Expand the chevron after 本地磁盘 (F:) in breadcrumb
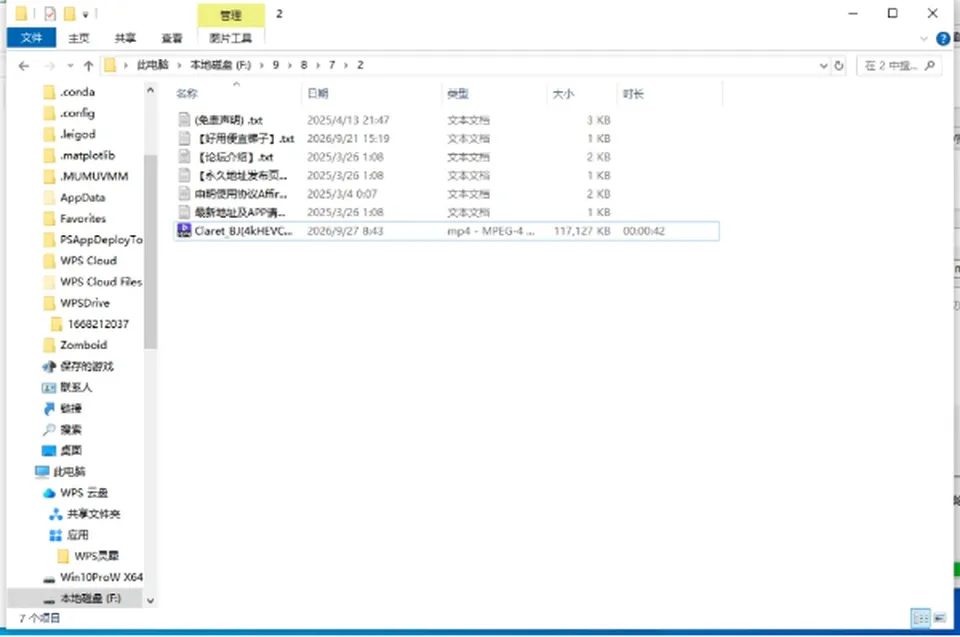Screen dimensions: 960x637 [261, 65]
